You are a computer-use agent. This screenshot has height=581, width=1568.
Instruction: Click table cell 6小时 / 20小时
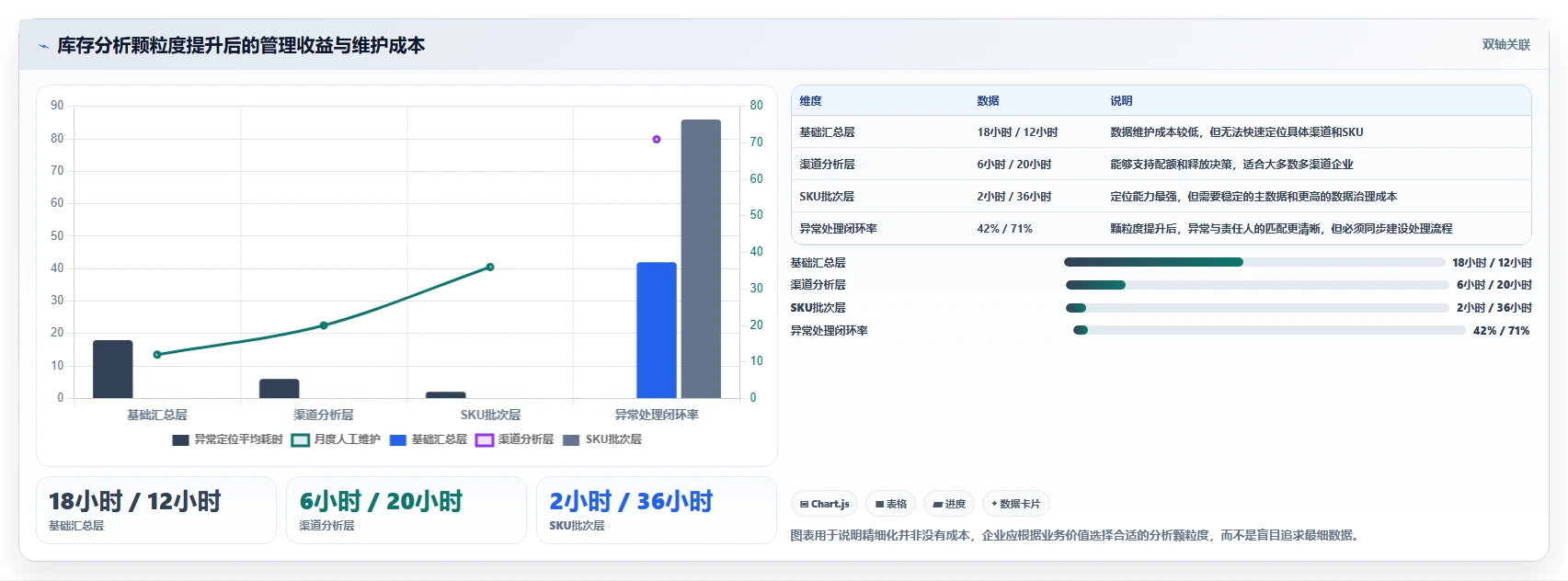1014,165
